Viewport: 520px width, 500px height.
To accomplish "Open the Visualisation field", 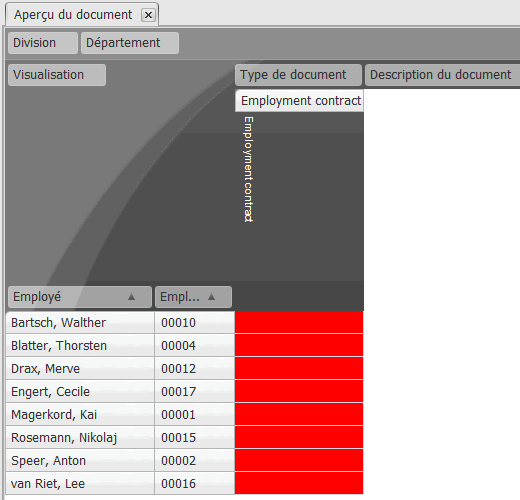I will point(57,75).
